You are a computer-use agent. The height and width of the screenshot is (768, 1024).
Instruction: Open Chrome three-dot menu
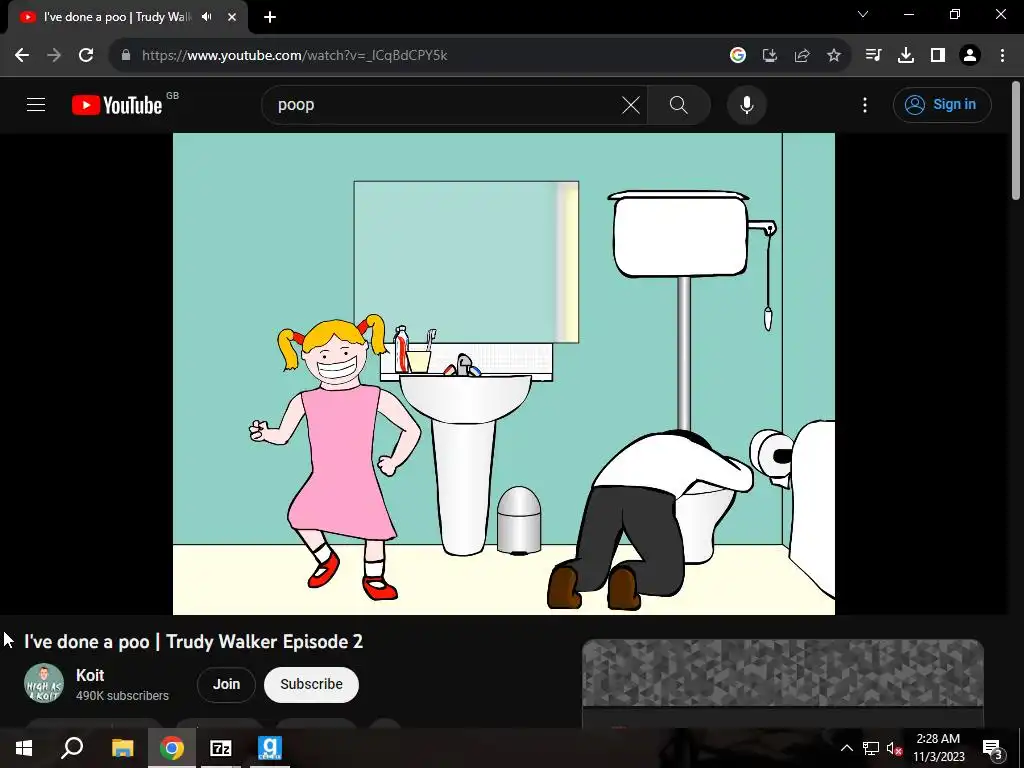point(1002,56)
